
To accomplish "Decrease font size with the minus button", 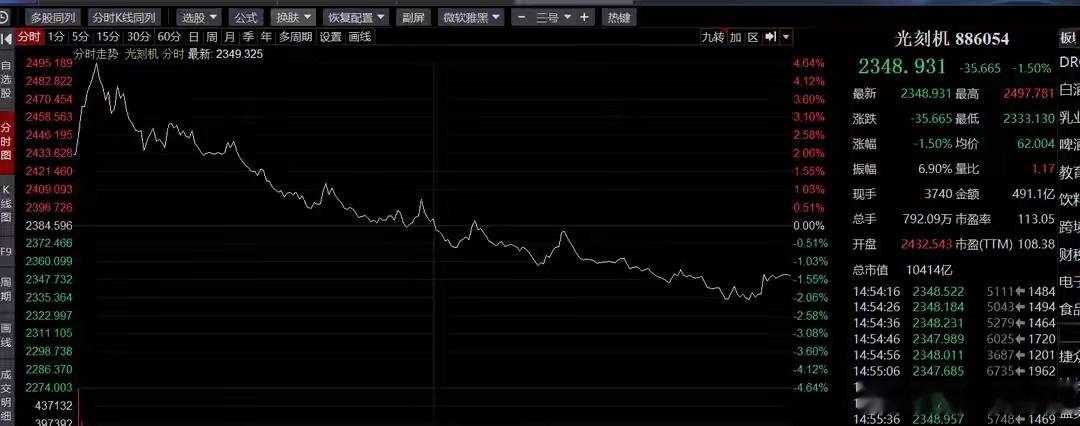I will [x=522, y=17].
